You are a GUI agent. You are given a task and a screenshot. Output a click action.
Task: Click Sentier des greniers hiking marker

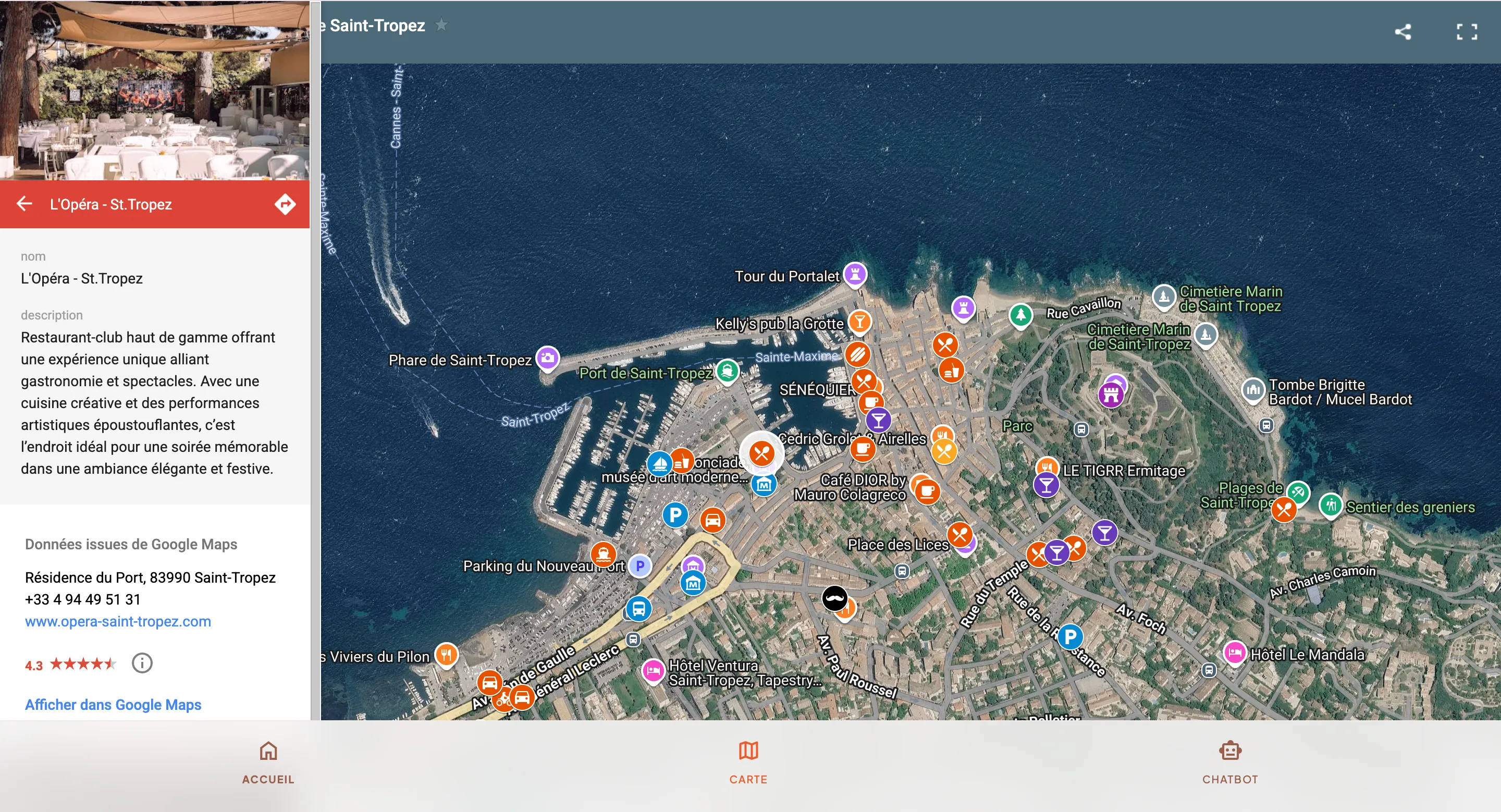click(1331, 505)
